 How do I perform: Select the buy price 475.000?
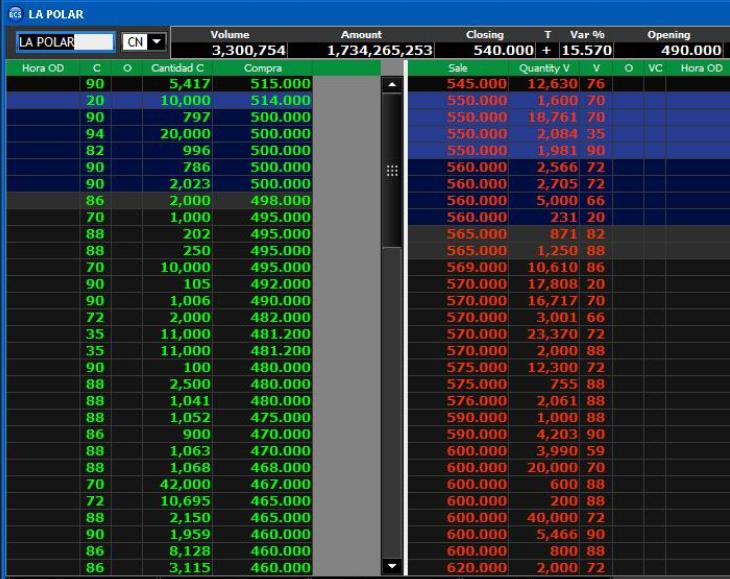coord(280,417)
